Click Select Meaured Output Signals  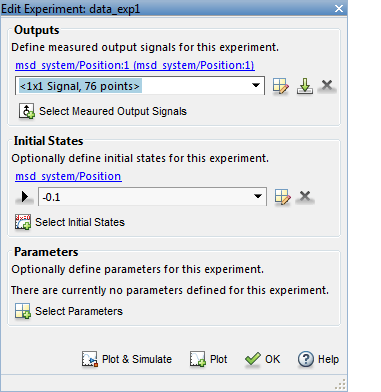(103, 111)
